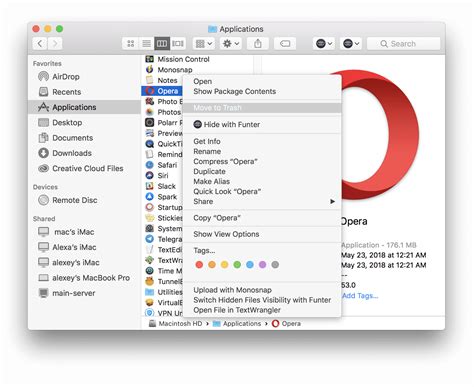Switch to icon view
The height and width of the screenshot is (387, 474).
pyautogui.click(x=131, y=44)
